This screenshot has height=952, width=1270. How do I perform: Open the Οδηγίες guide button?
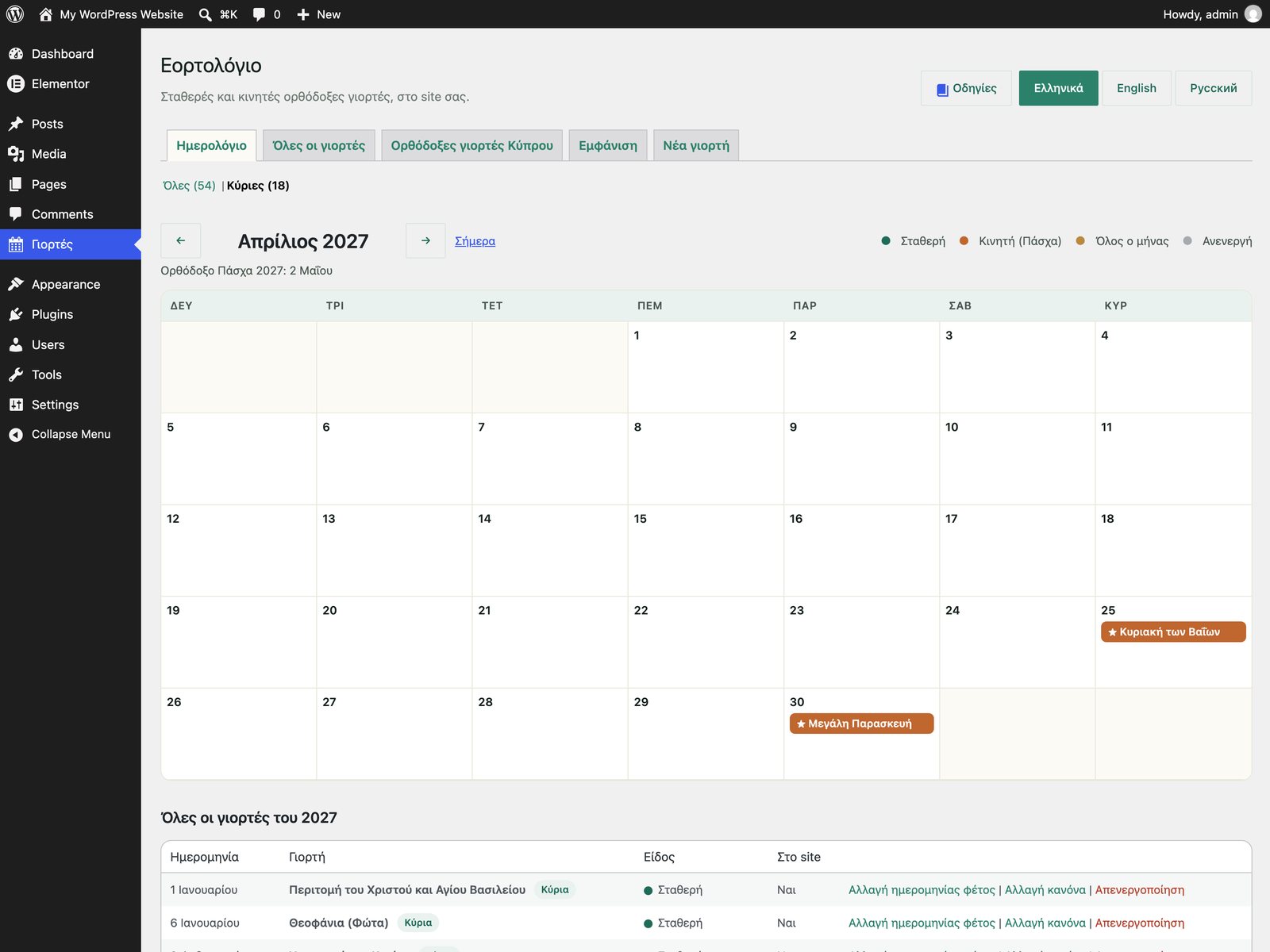point(966,88)
